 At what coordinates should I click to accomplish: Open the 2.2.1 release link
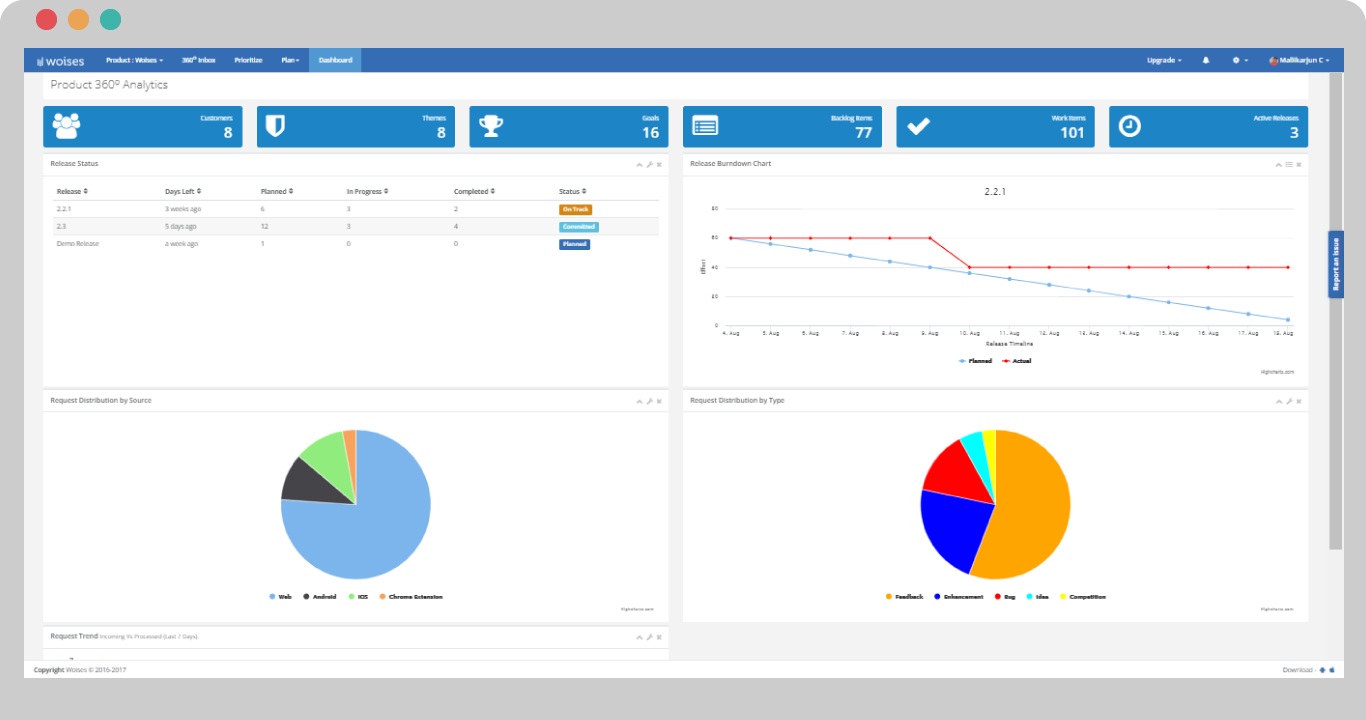point(64,209)
